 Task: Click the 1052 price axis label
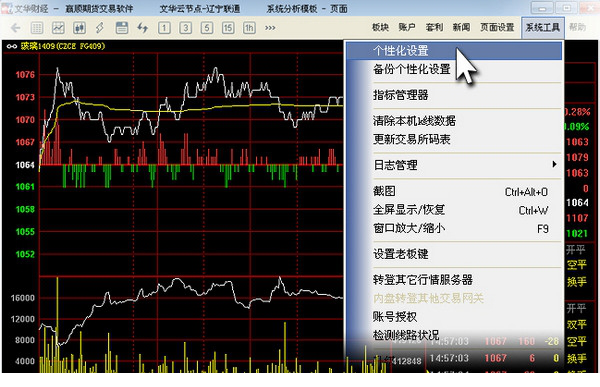(x=25, y=254)
